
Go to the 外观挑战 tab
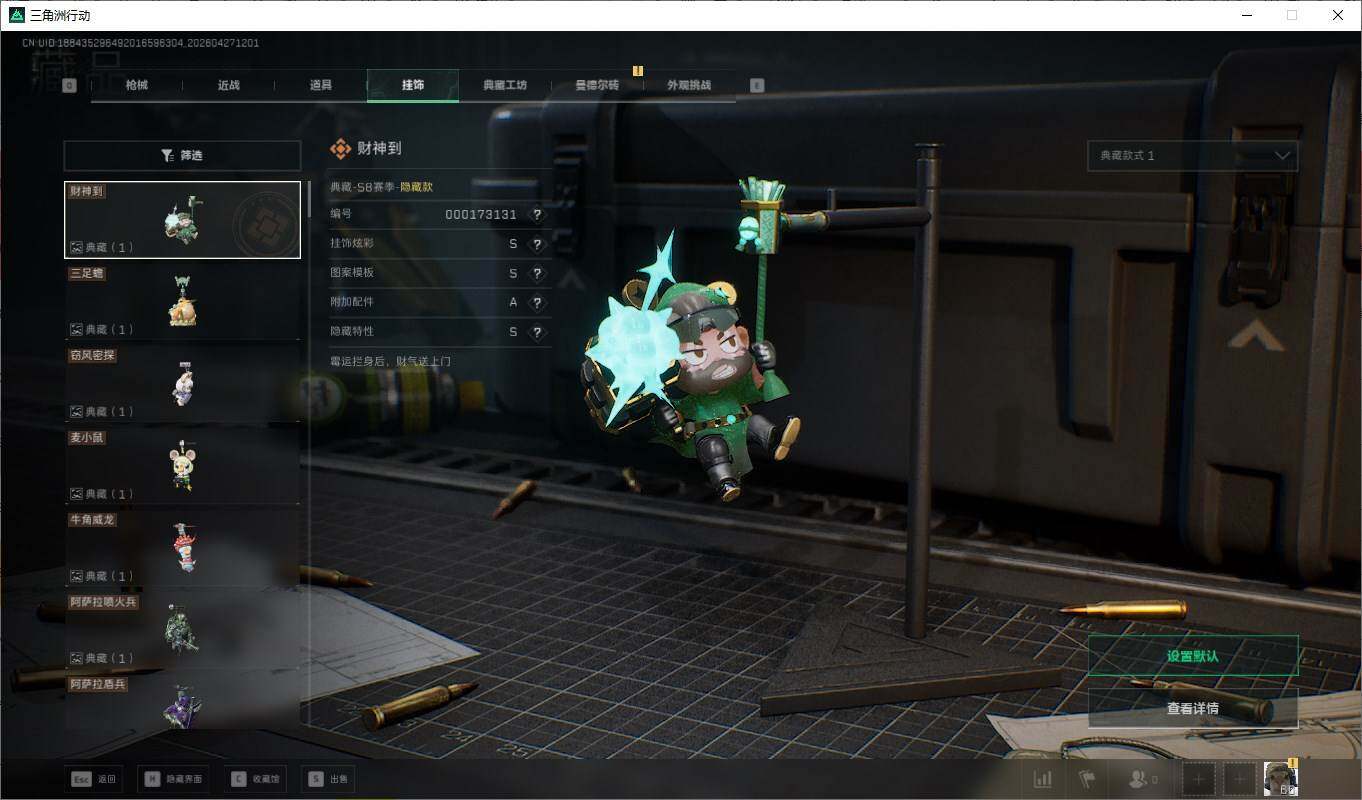click(x=689, y=85)
